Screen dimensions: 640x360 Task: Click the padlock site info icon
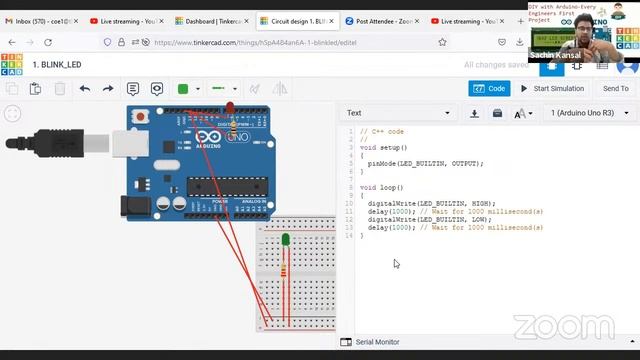(121, 42)
